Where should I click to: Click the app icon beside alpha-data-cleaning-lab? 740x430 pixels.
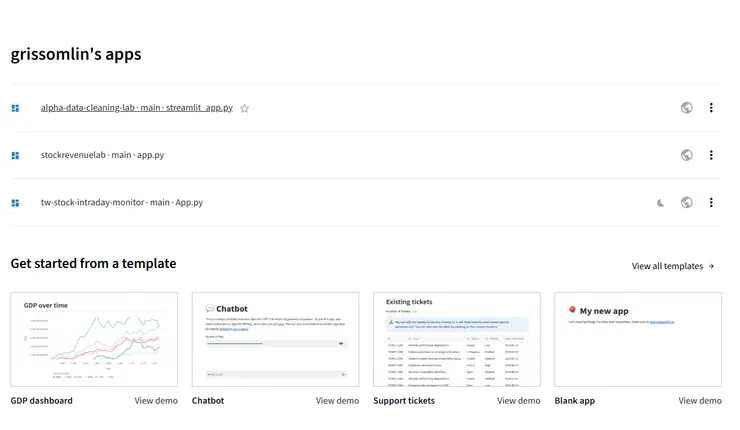(x=15, y=108)
